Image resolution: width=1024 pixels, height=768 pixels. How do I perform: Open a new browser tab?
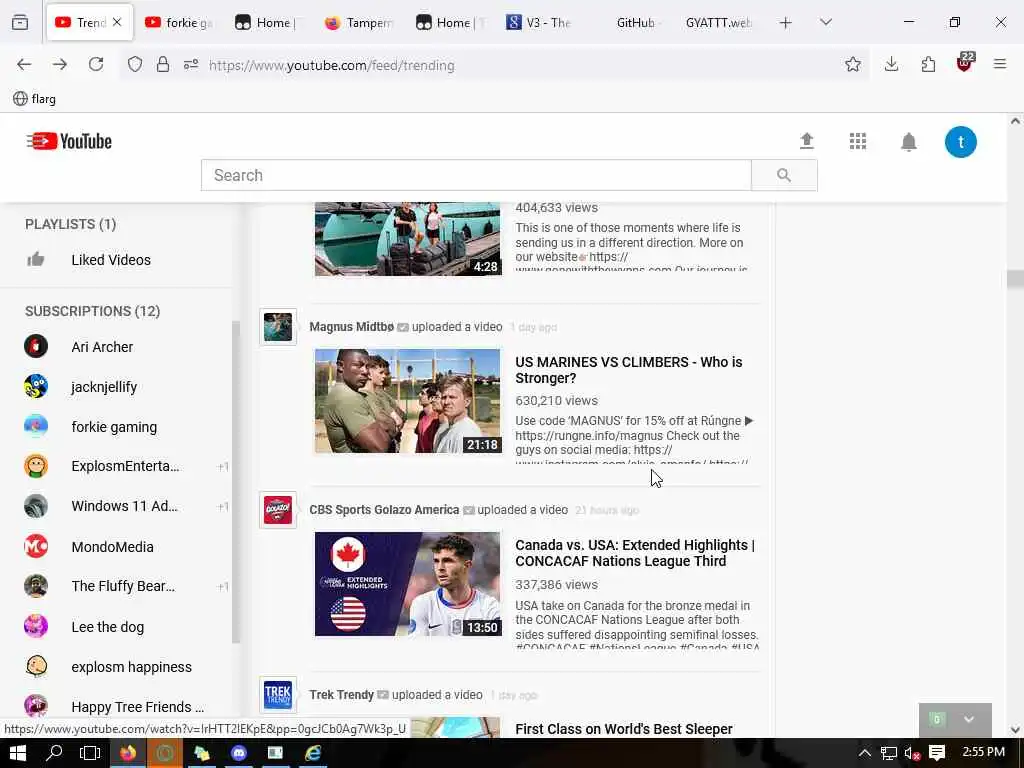[x=785, y=23]
